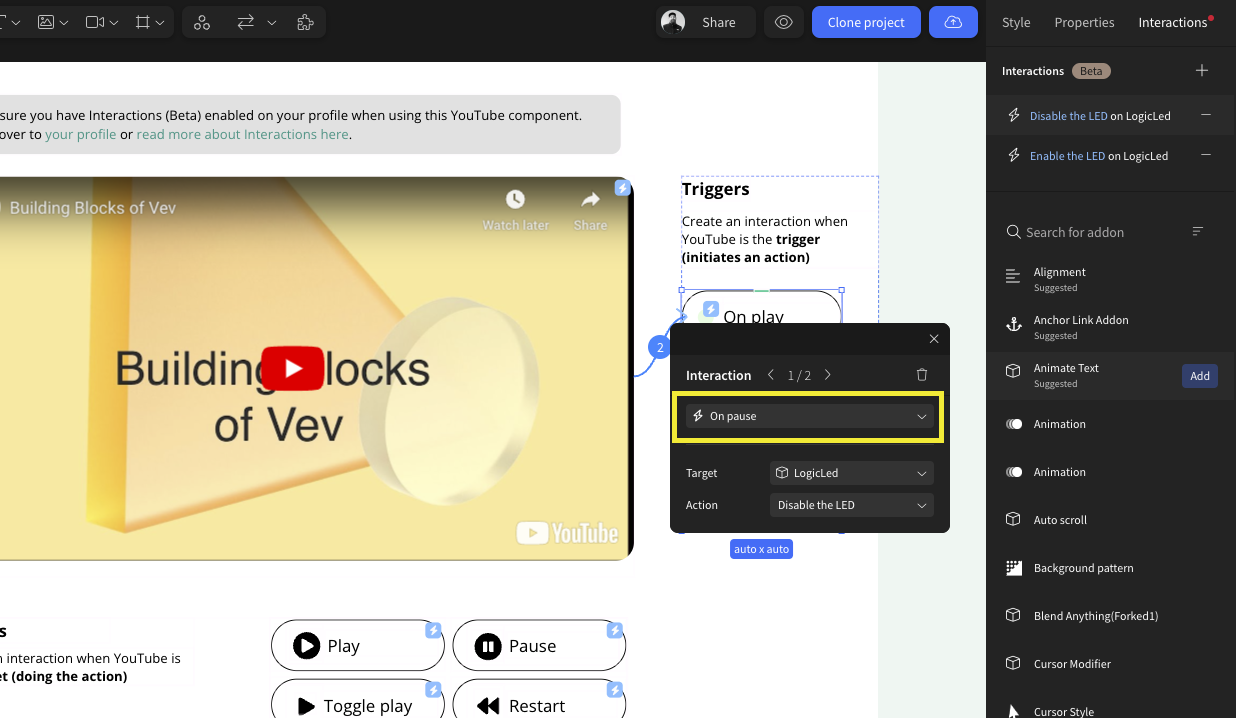Switch to the Style tab
This screenshot has height=718, width=1236.
click(x=1016, y=22)
